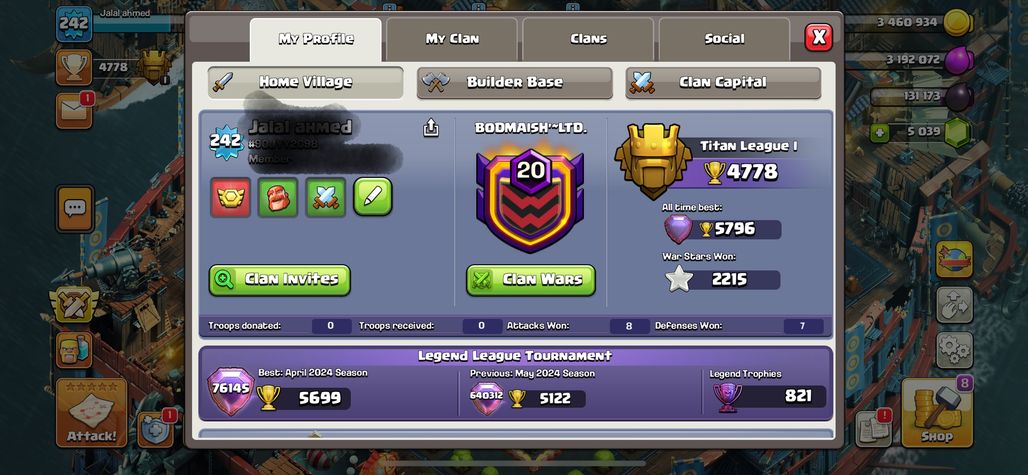Open the Clans tab
The image size is (1028, 475).
point(588,39)
